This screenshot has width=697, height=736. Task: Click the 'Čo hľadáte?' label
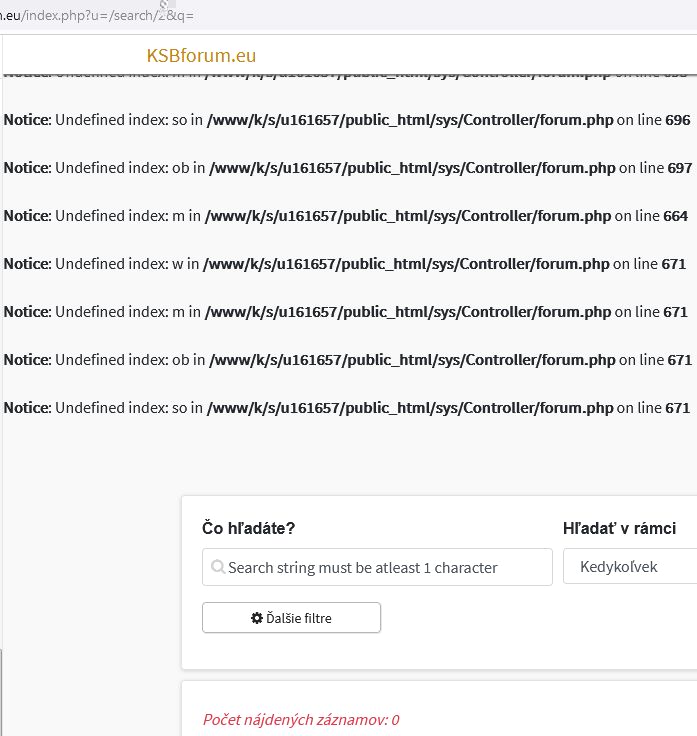click(x=248, y=528)
